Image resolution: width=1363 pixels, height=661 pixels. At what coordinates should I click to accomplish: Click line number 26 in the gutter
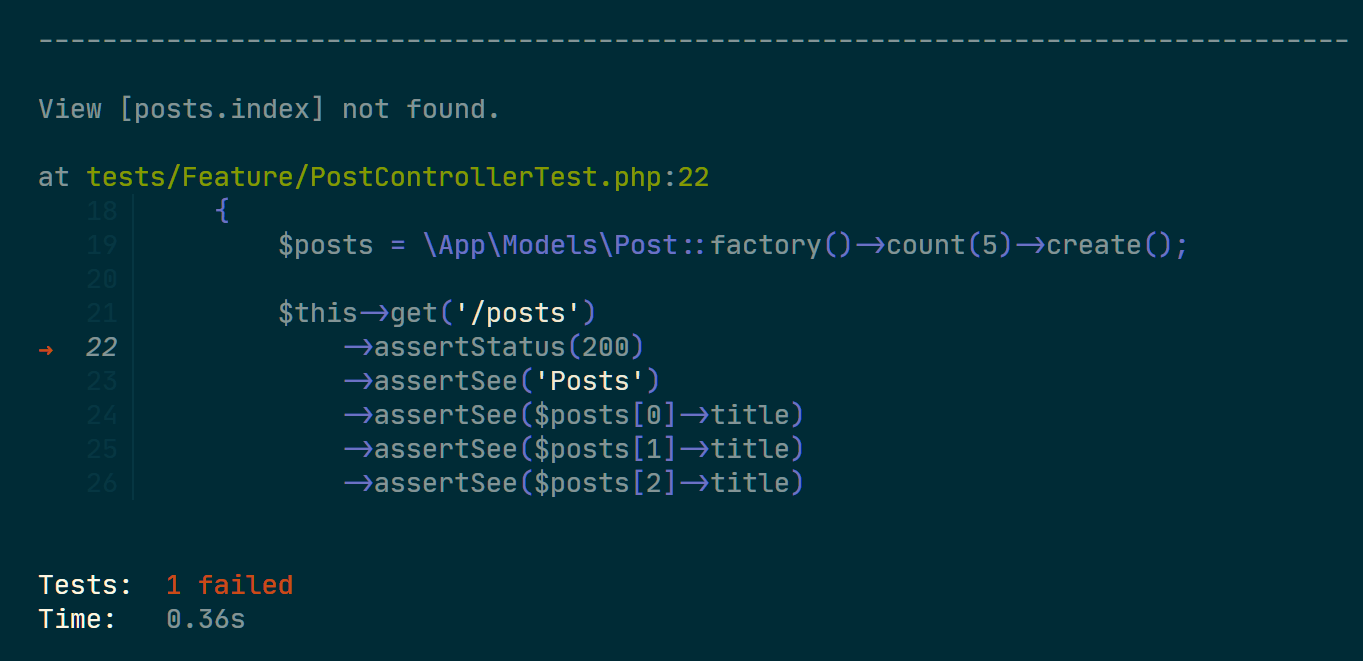pos(101,483)
